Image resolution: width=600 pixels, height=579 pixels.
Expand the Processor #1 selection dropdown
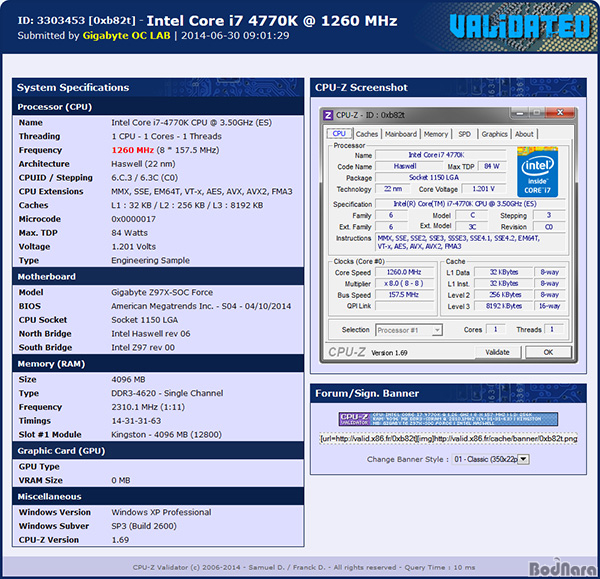tap(437, 330)
